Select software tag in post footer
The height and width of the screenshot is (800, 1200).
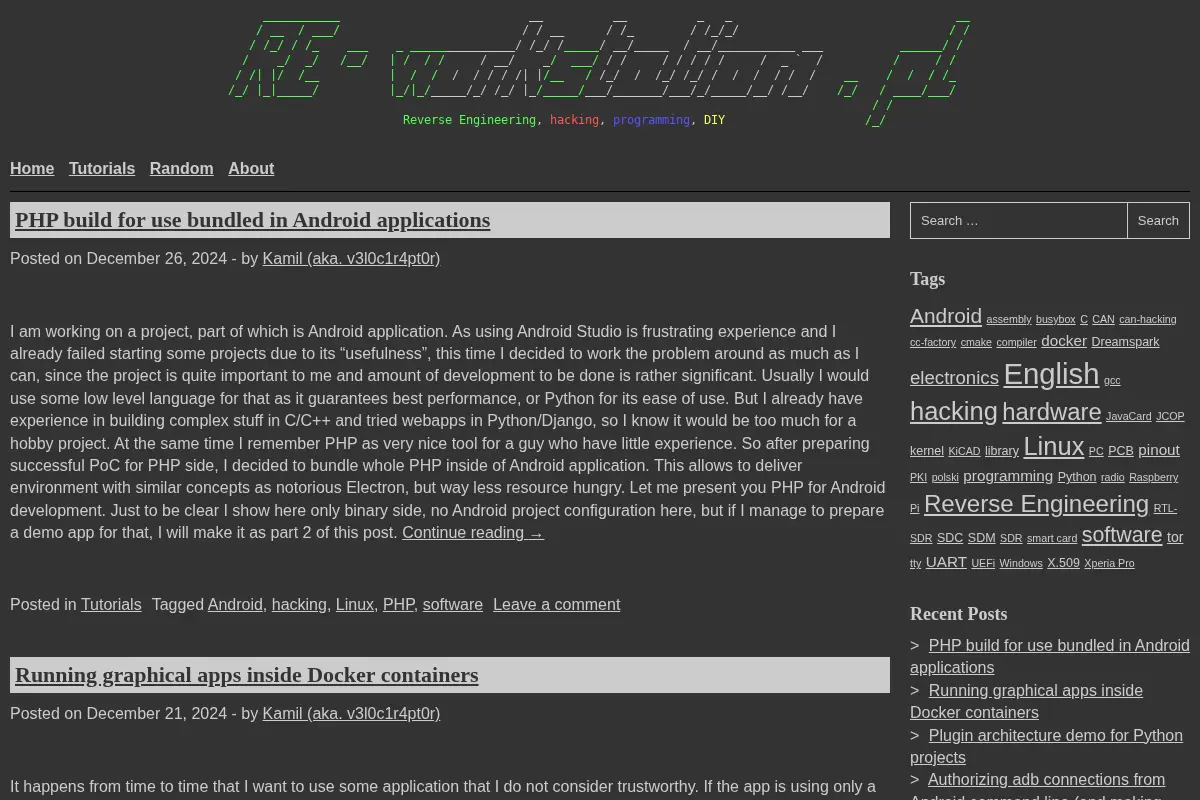[x=452, y=604]
